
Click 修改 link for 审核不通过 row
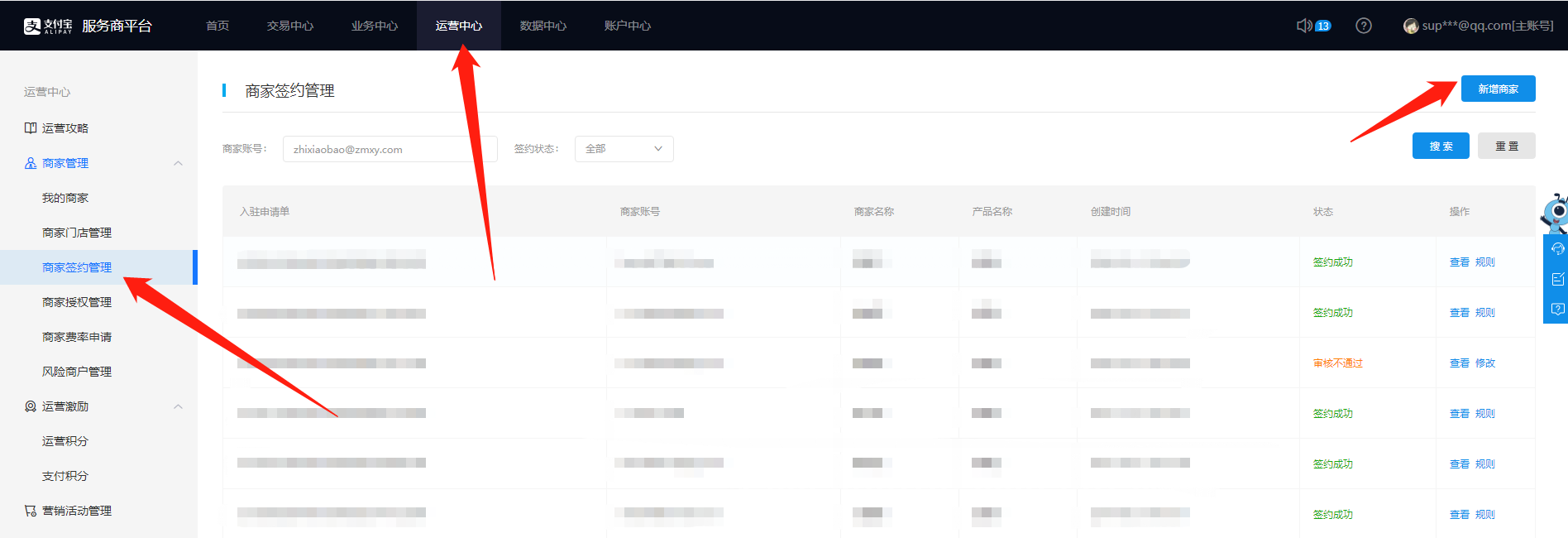point(1485,363)
